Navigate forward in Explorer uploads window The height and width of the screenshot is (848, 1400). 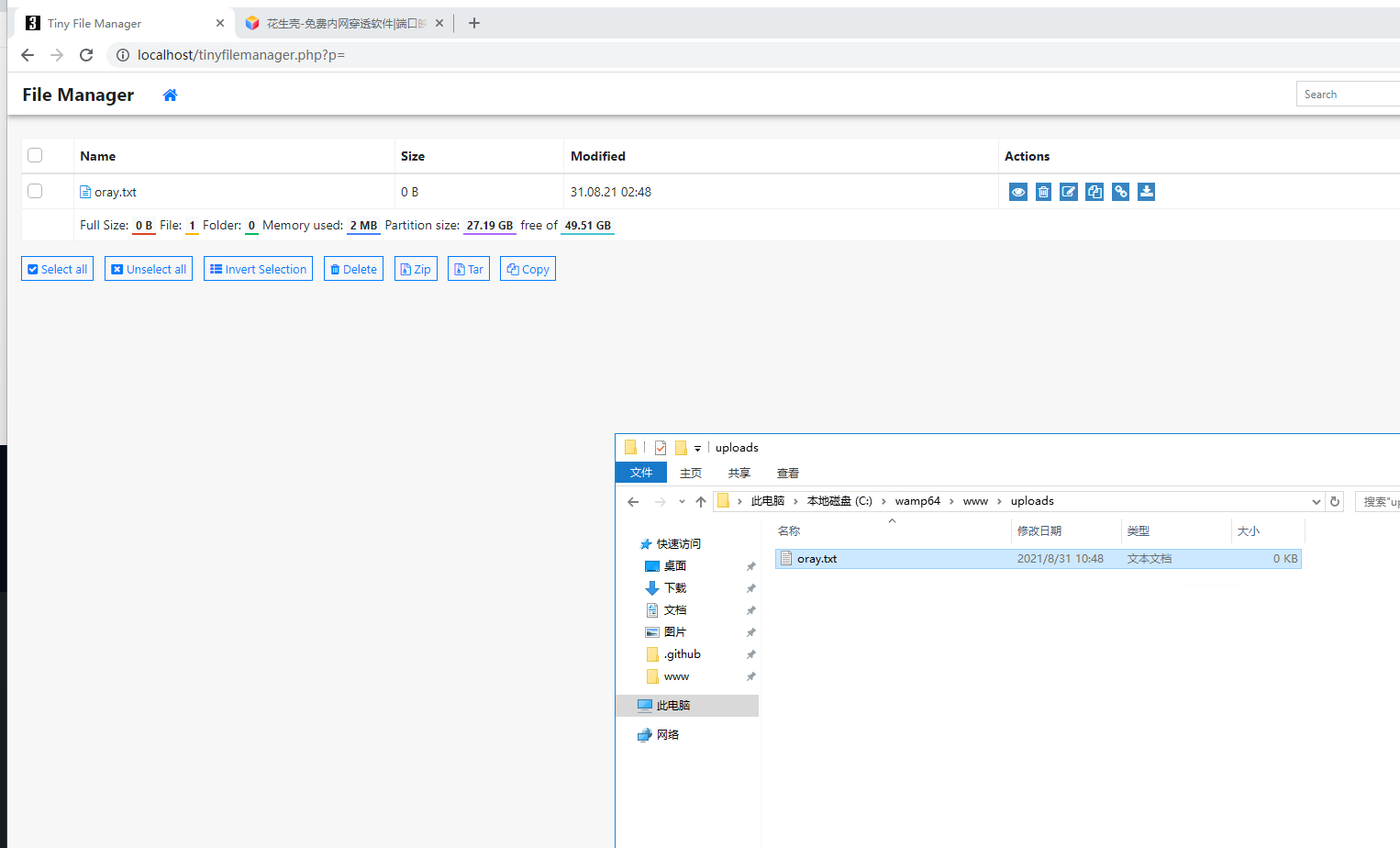coord(660,501)
